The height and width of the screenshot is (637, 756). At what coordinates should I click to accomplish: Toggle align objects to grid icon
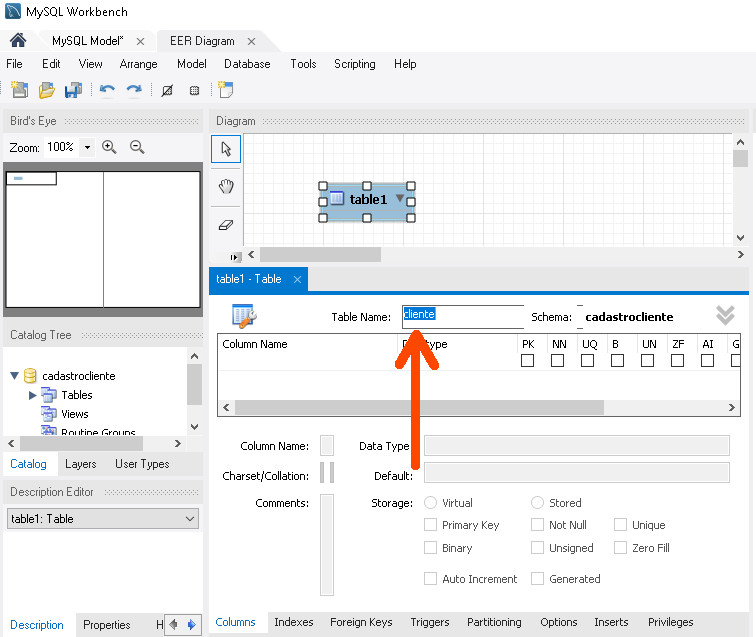tap(194, 90)
